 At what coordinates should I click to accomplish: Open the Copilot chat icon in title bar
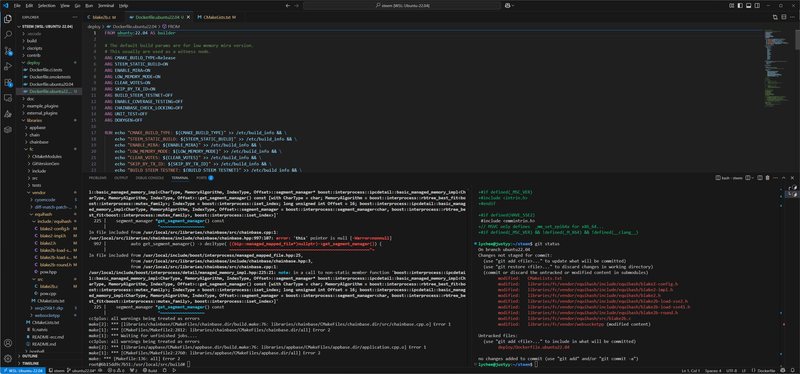pos(509,5)
